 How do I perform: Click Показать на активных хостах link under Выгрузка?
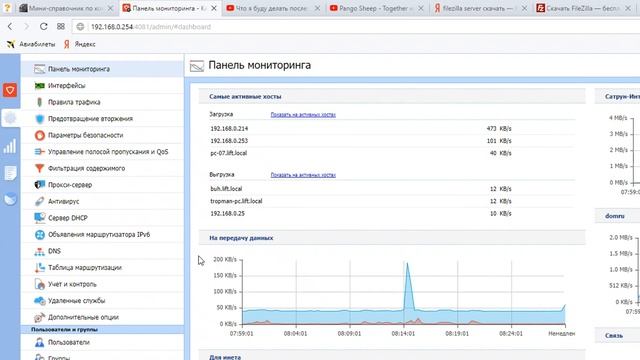coord(303,175)
